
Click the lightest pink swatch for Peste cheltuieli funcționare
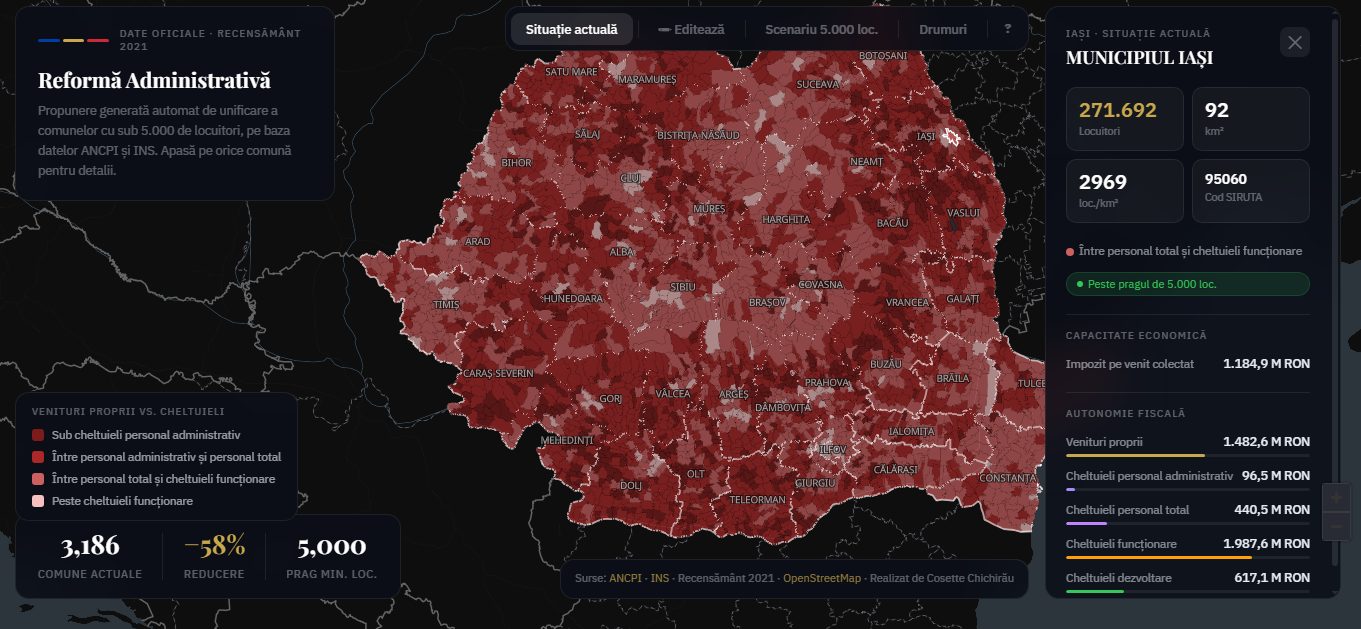(x=38, y=501)
